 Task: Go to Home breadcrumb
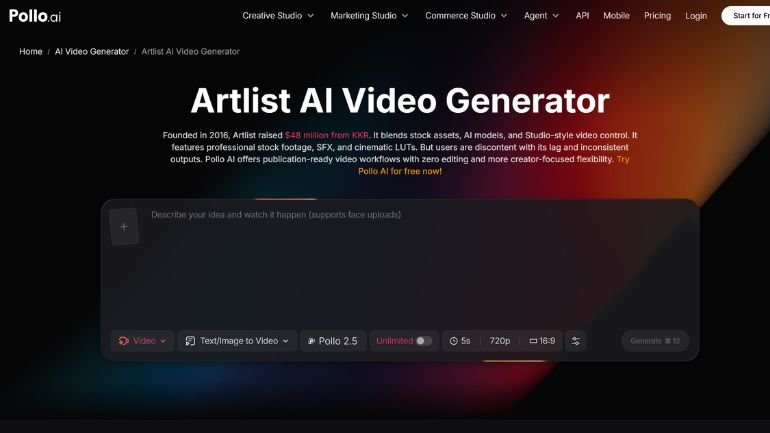click(30, 52)
